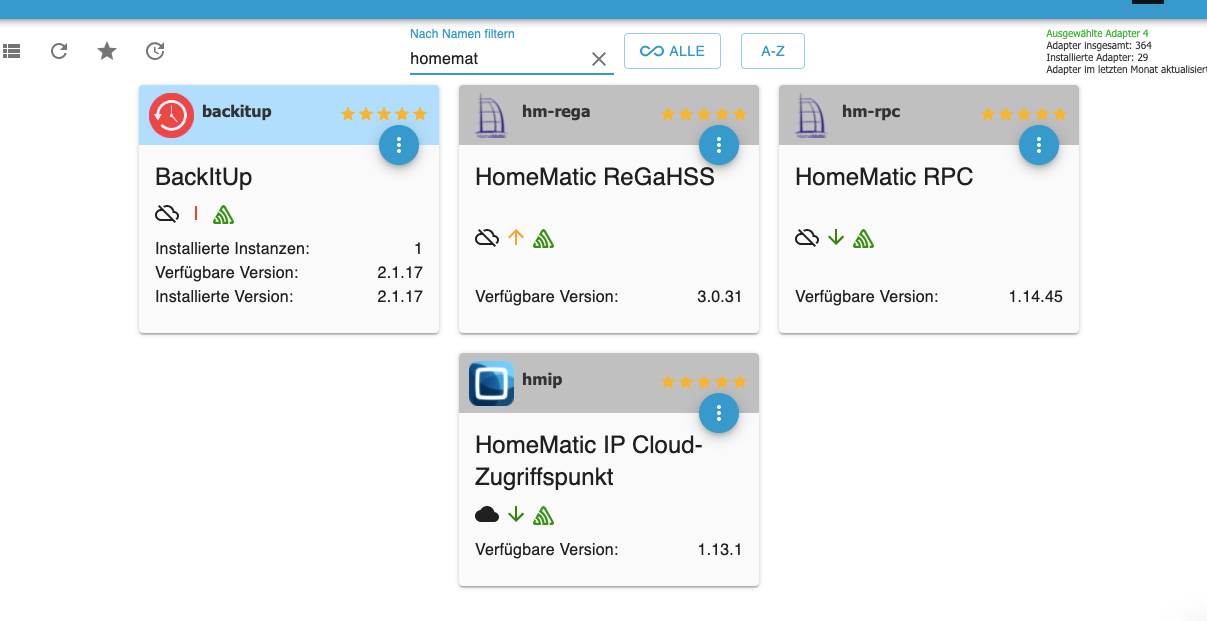Click the hm-rega header name
This screenshot has width=1207, height=621.
point(556,111)
